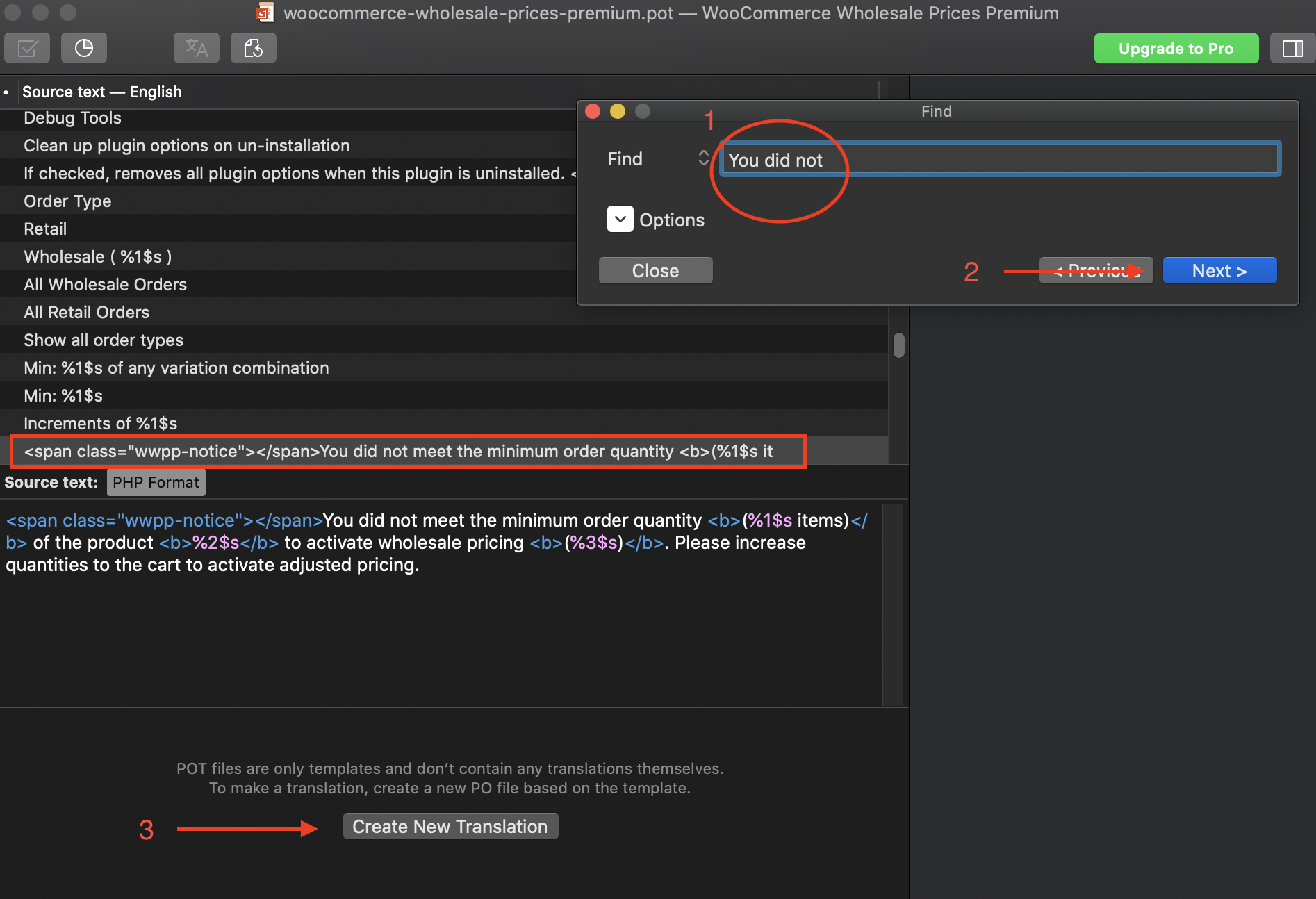Viewport: 1316px width, 899px height.
Task: Open the statistics pie chart icon
Action: tap(84, 49)
